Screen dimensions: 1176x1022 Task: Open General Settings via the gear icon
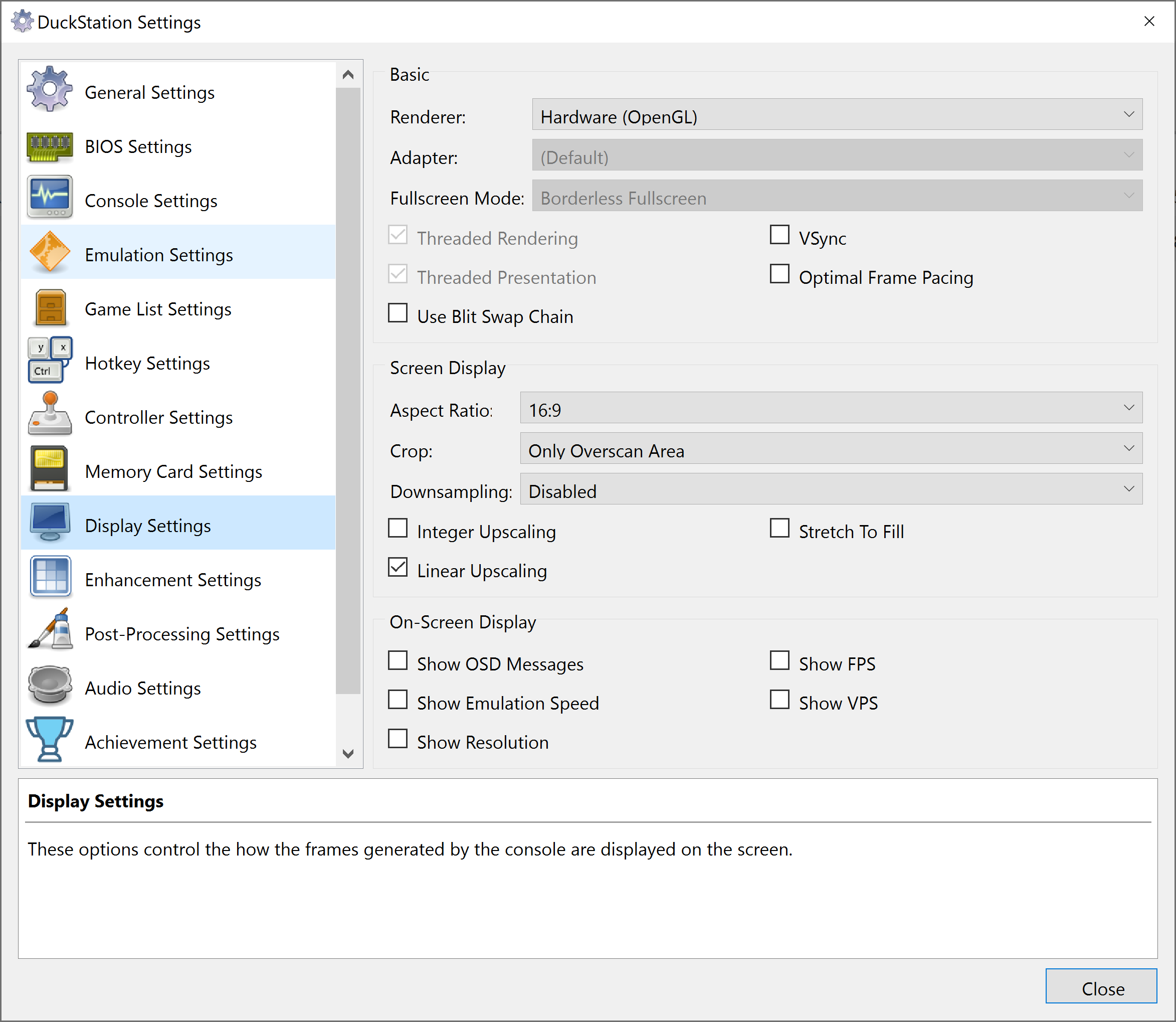click(50, 90)
